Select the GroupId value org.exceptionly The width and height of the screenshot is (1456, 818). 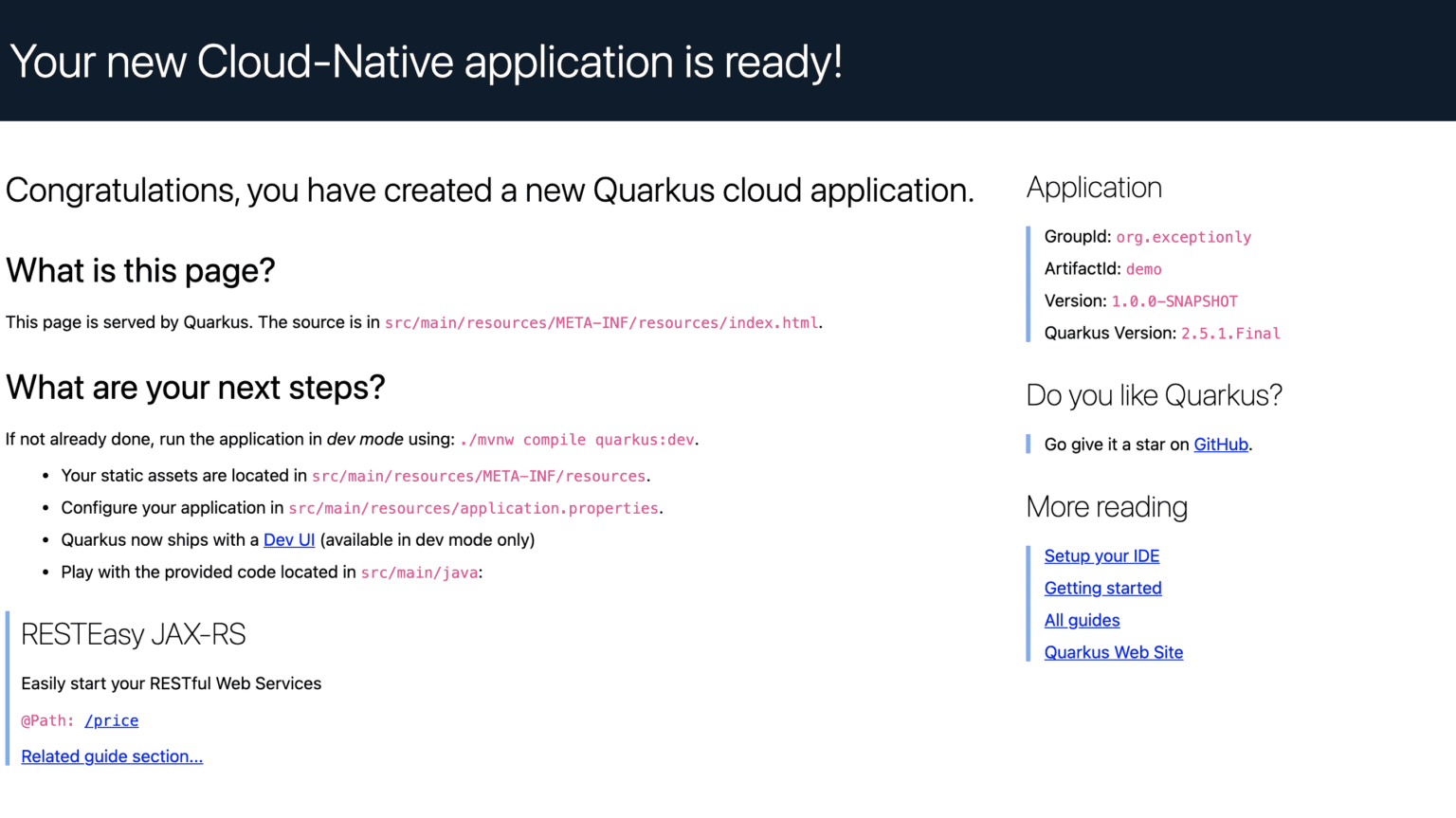pos(1183,236)
